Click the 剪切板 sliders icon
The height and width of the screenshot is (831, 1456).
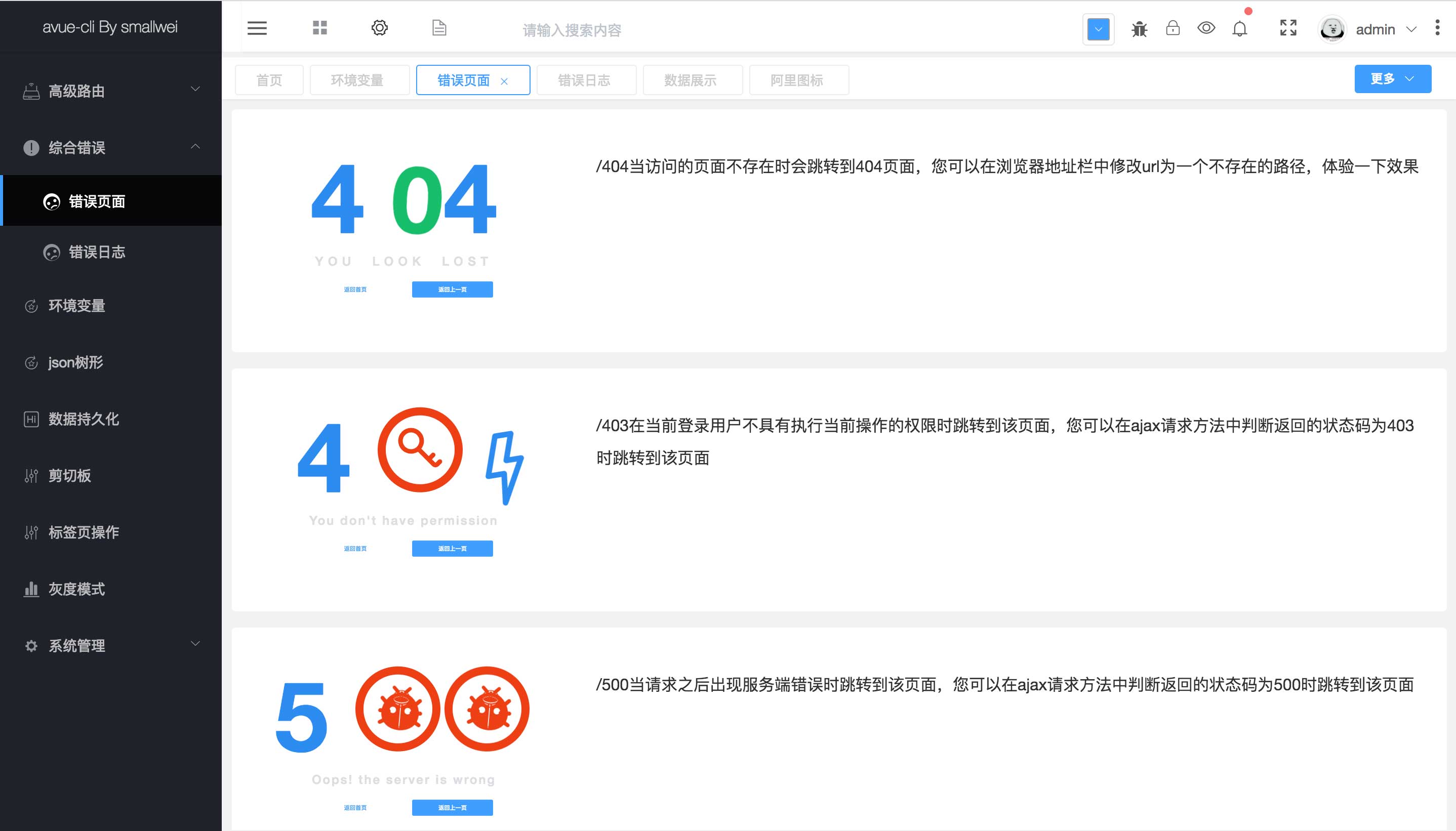[31, 475]
